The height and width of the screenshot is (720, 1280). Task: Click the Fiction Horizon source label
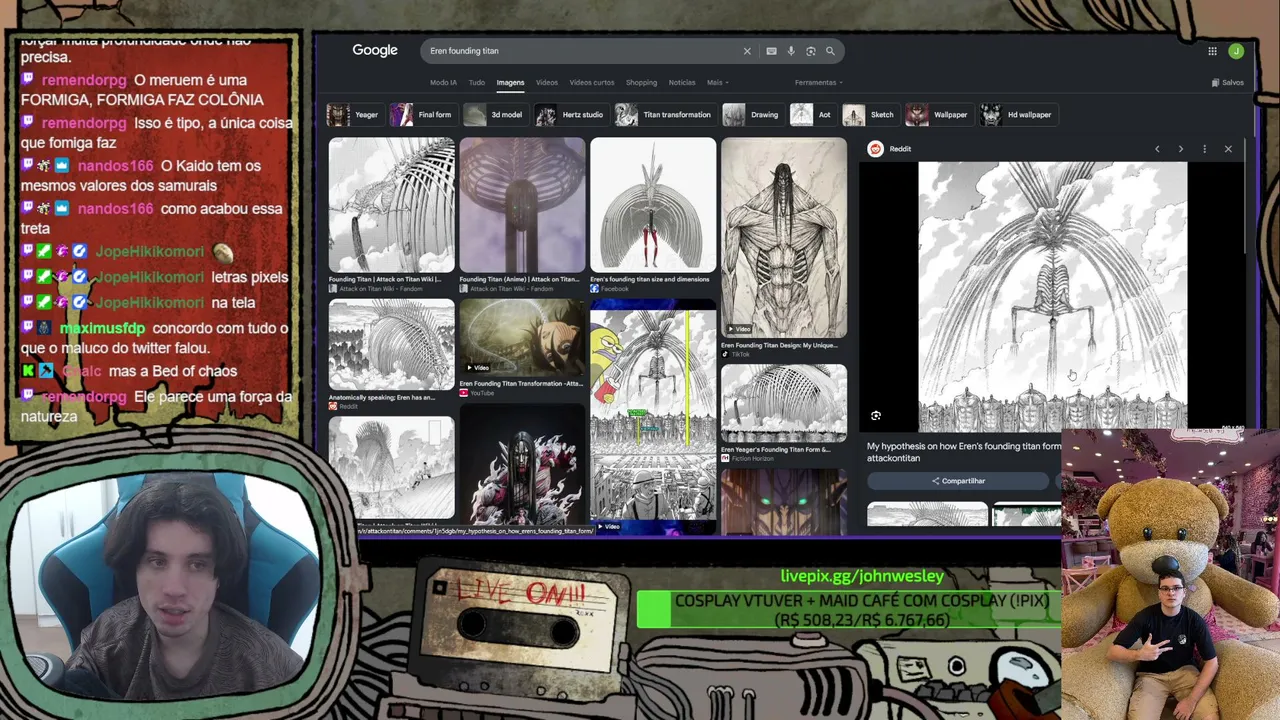point(751,458)
